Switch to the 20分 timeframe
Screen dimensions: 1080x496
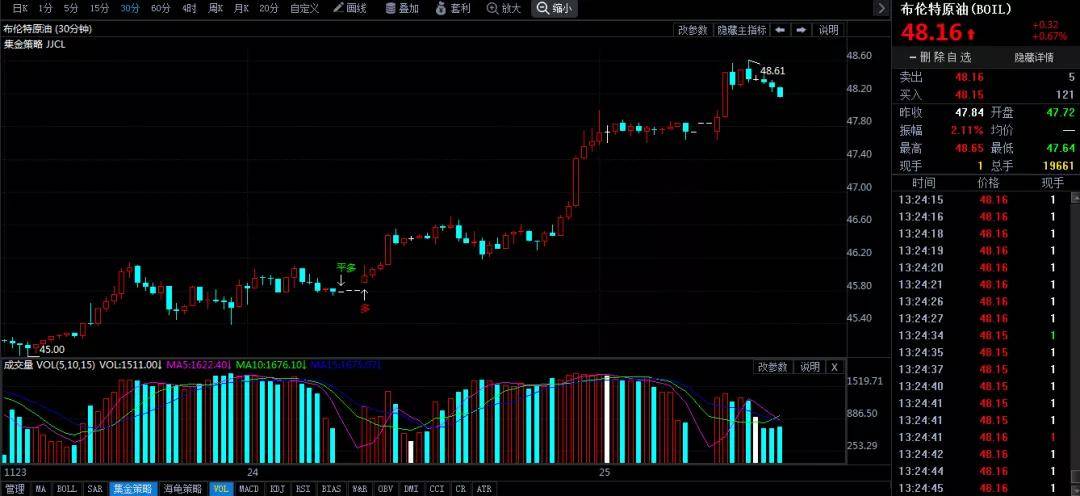269,8
